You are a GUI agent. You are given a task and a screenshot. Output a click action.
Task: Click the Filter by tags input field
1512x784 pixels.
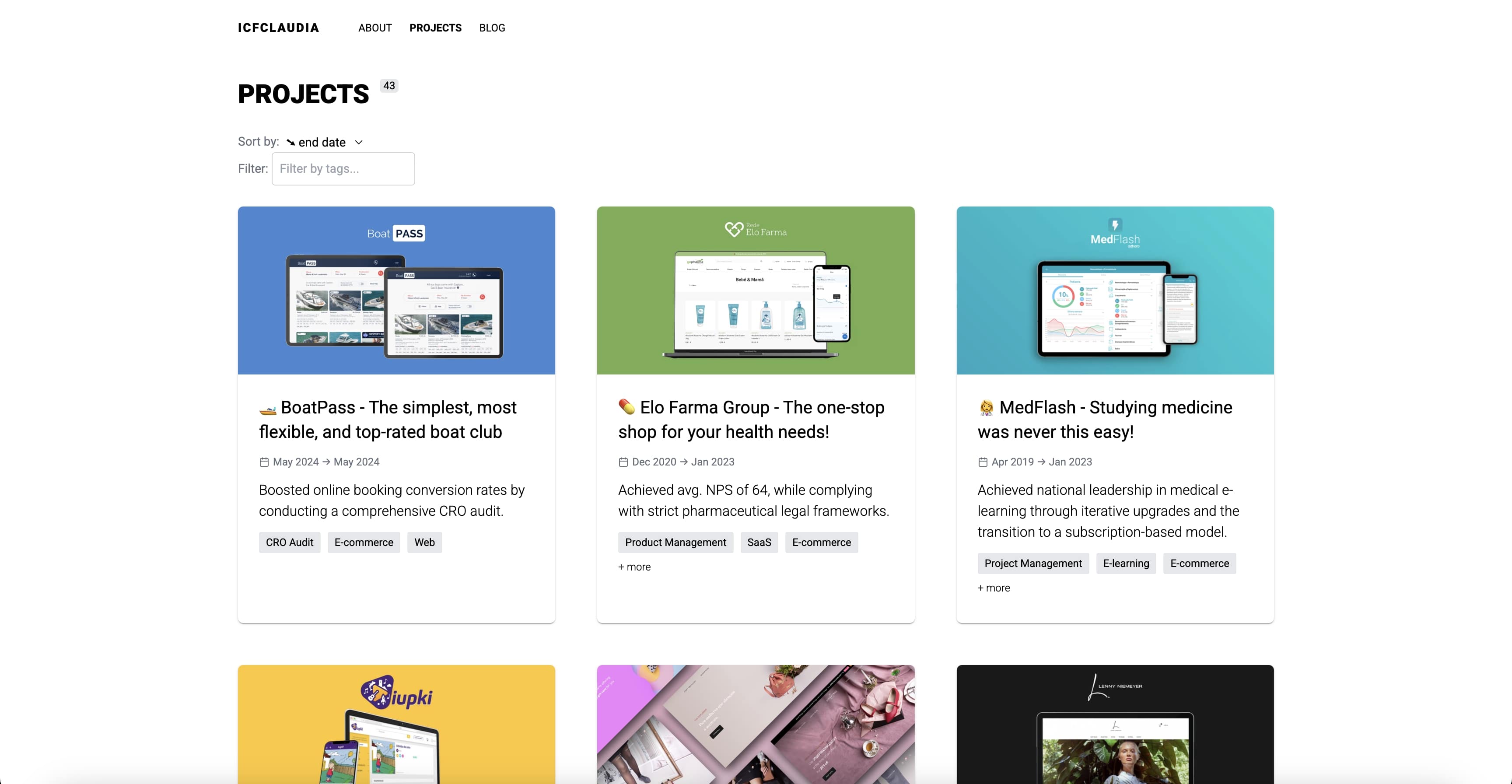343,169
